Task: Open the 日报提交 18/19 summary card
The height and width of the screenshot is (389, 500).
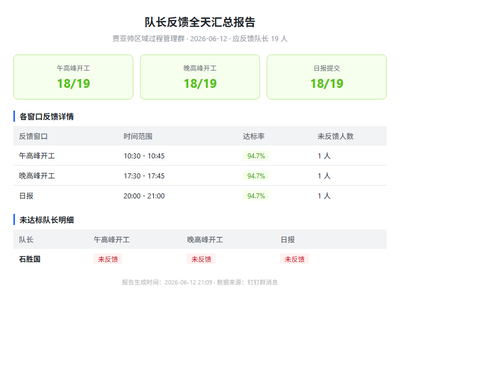Action: [327, 77]
